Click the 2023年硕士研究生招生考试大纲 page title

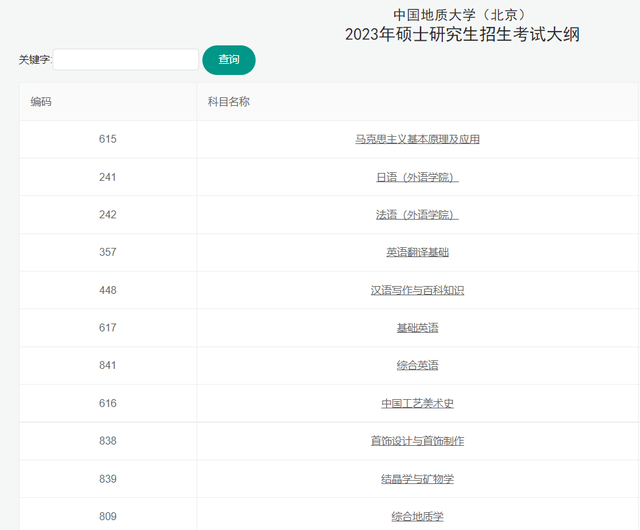tap(462, 34)
